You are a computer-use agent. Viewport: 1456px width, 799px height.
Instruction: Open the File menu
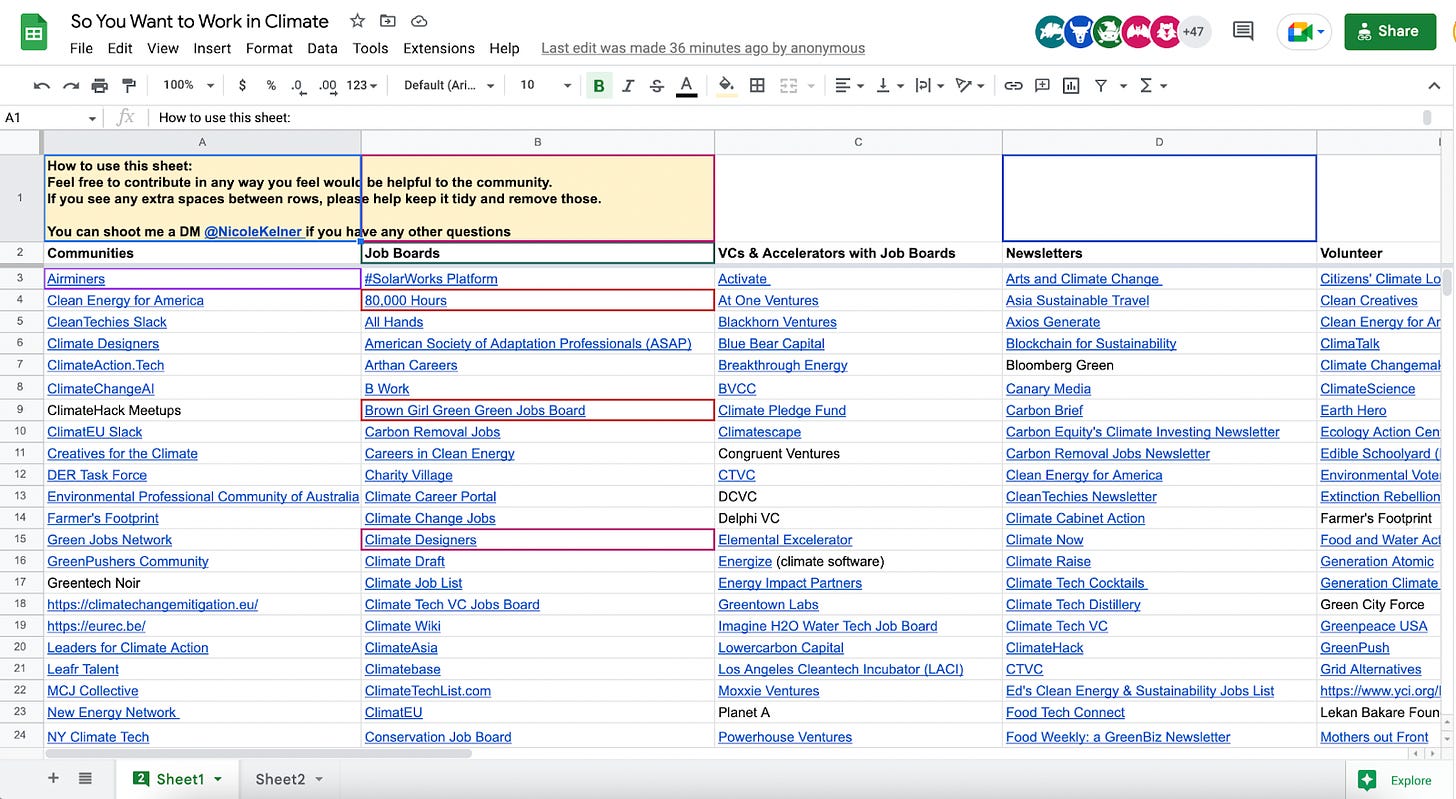point(81,48)
